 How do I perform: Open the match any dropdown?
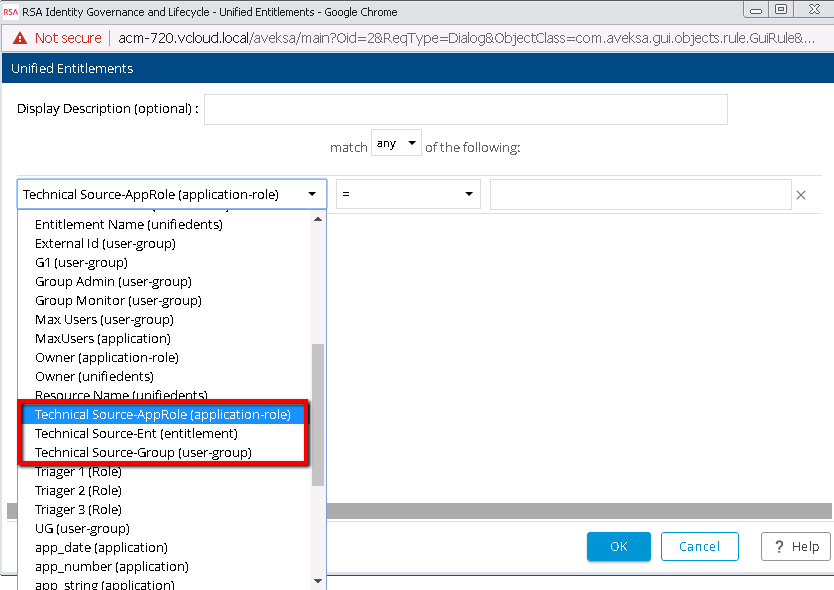coord(396,143)
